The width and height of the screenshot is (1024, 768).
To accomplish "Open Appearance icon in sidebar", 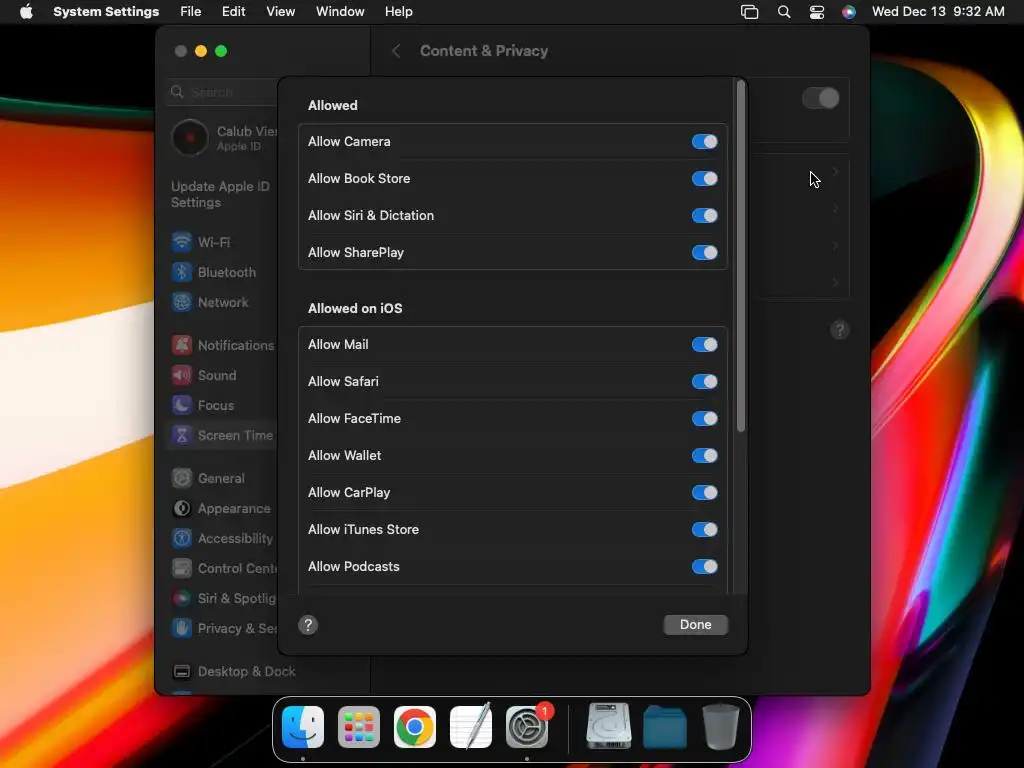I will (182, 508).
